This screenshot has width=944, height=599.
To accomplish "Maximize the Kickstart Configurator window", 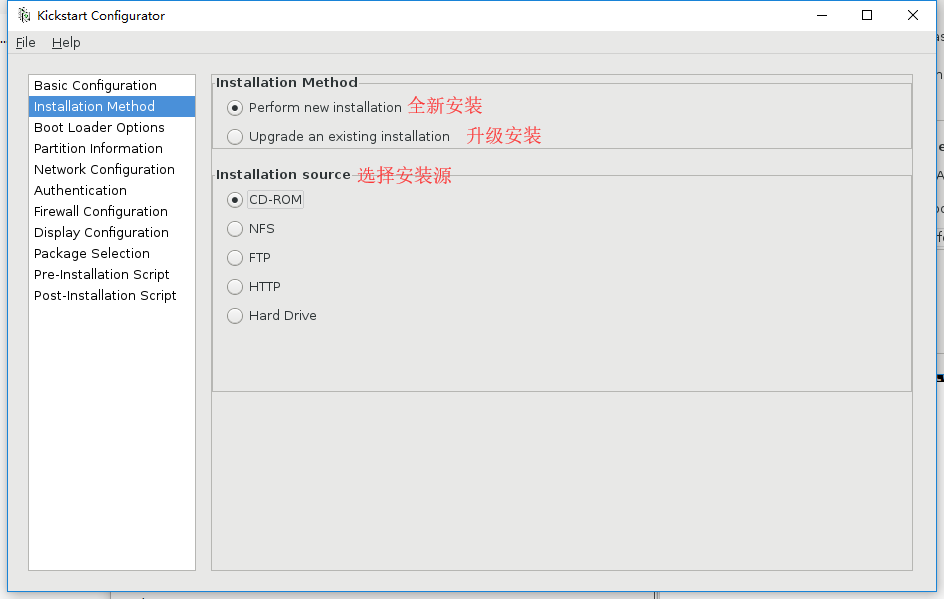I will tap(867, 16).
